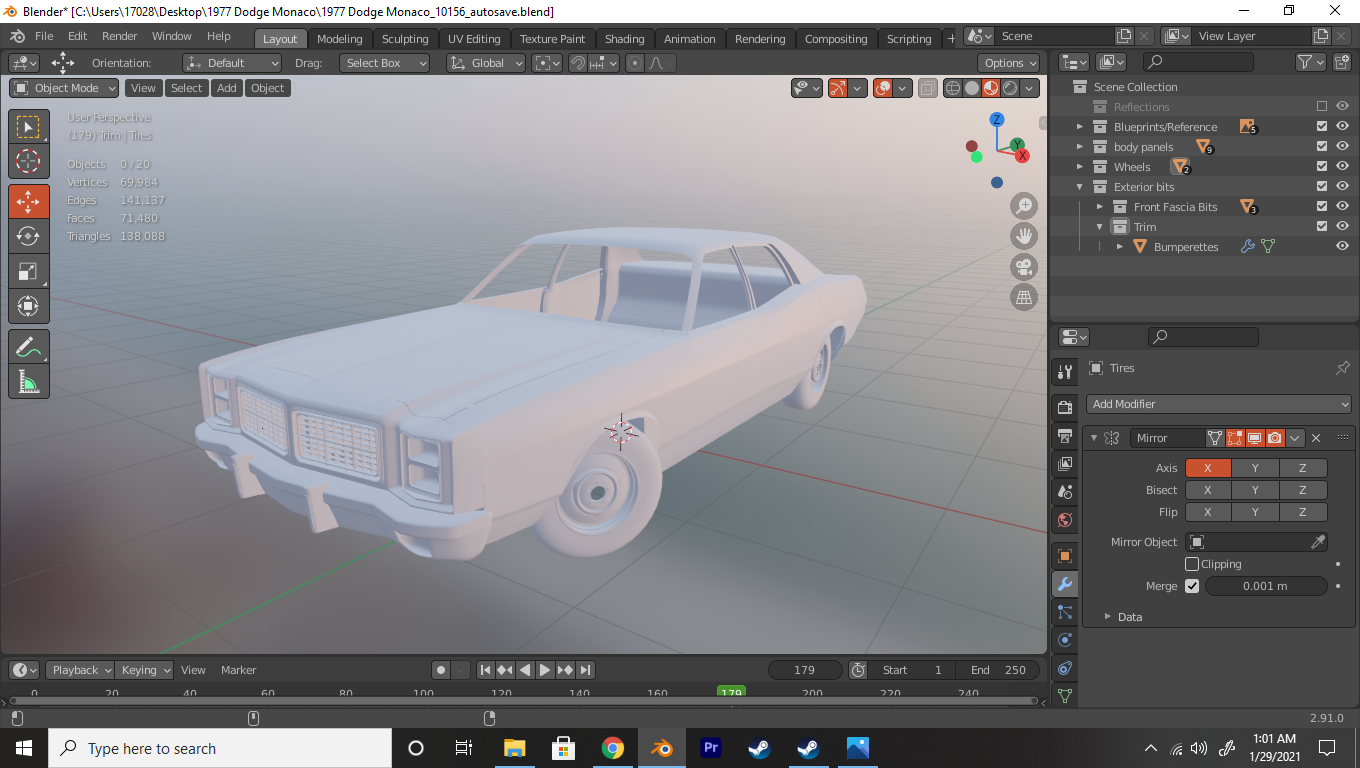Activate the 3D Cursor tool
The height and width of the screenshot is (768, 1360).
pyautogui.click(x=29, y=161)
